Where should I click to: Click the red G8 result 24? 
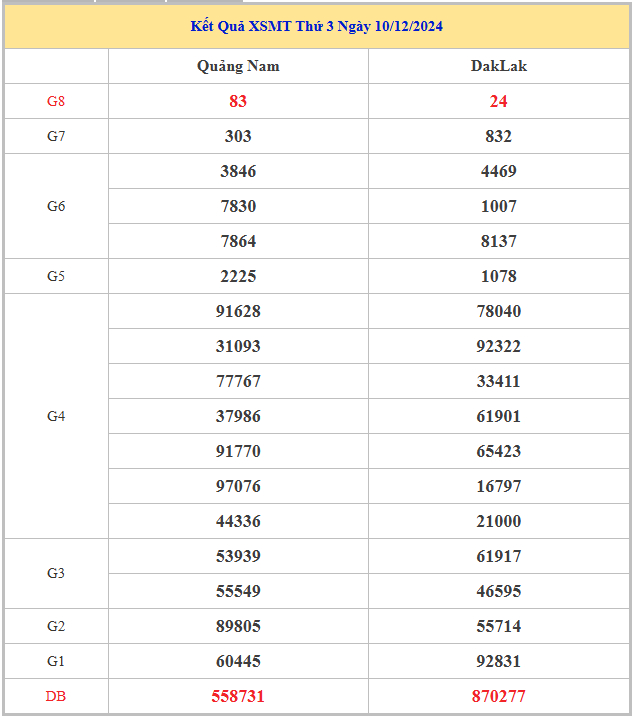tap(498, 101)
